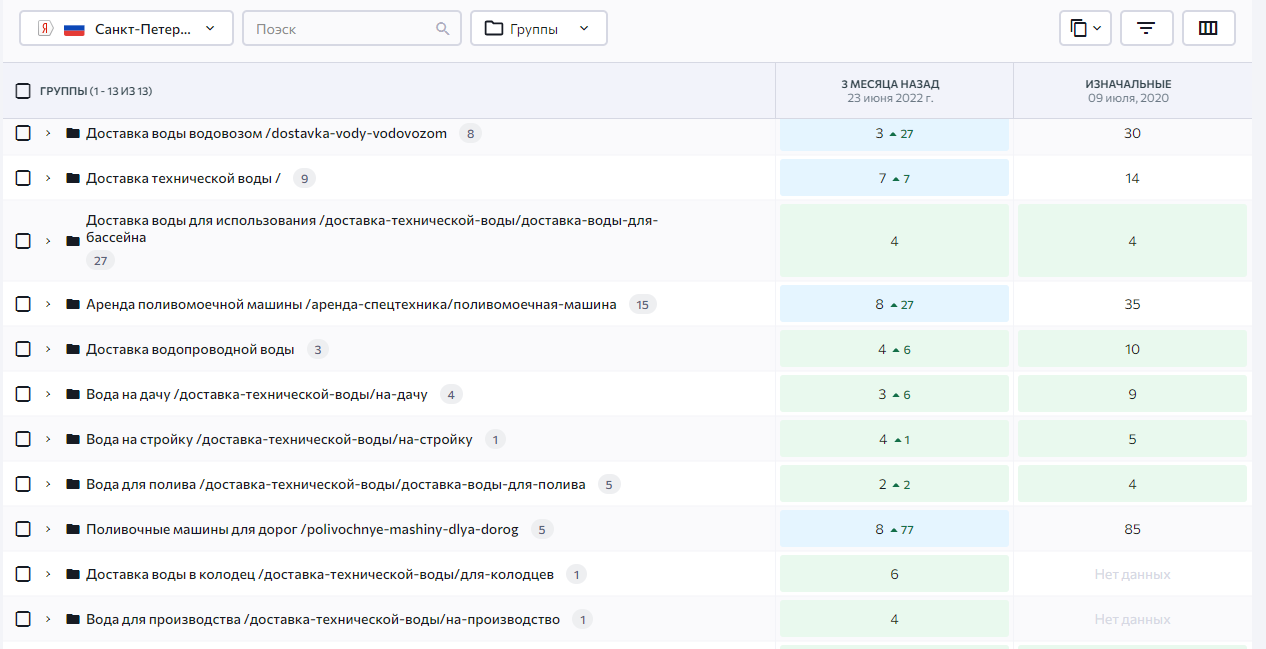Open group name Поливочные машины для дорог
This screenshot has width=1266, height=649.
point(302,529)
